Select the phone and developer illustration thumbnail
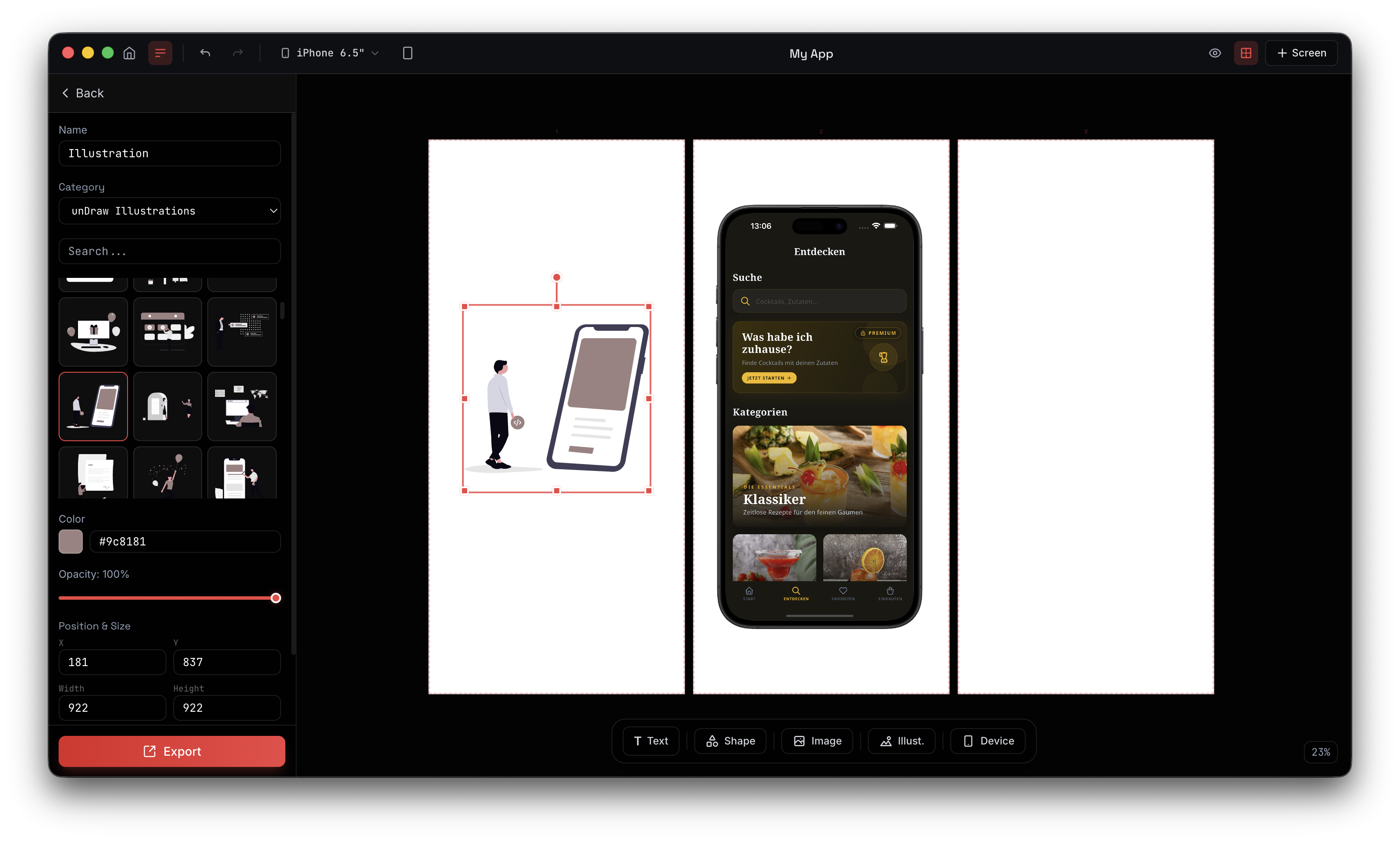Viewport: 1400px width, 841px height. pyautogui.click(x=92, y=406)
